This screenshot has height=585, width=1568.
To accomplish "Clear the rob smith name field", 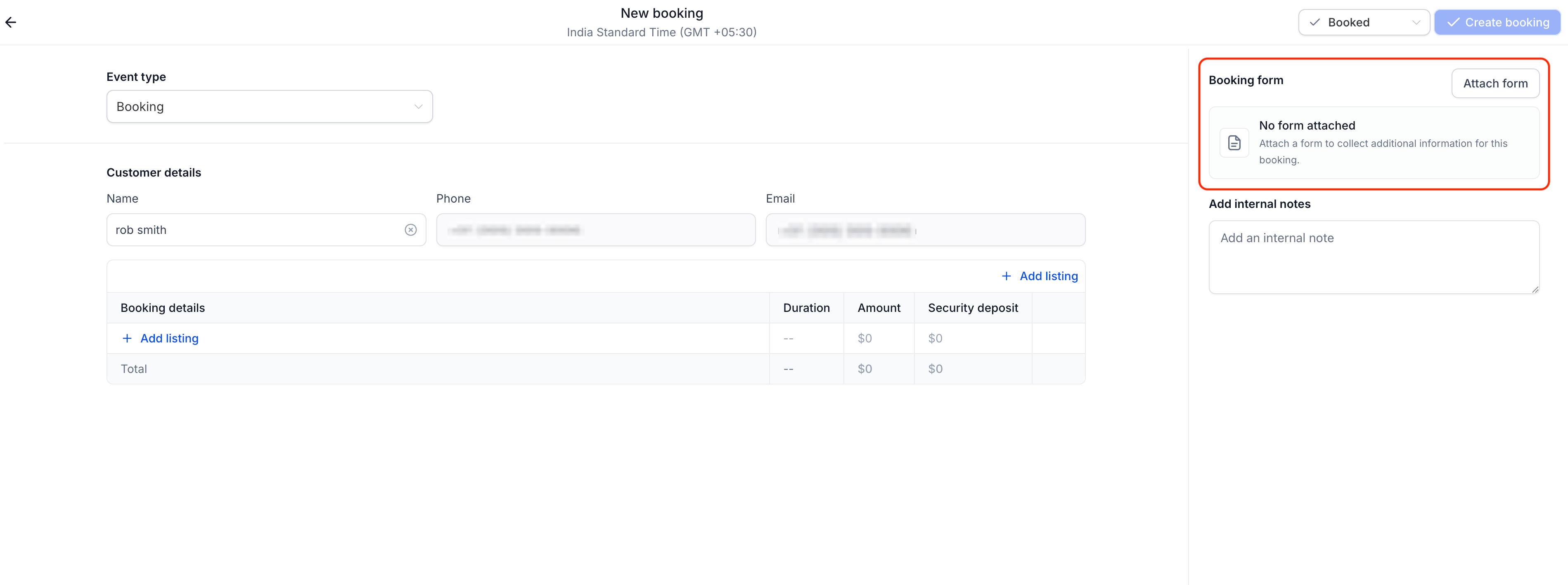I will pos(411,230).
